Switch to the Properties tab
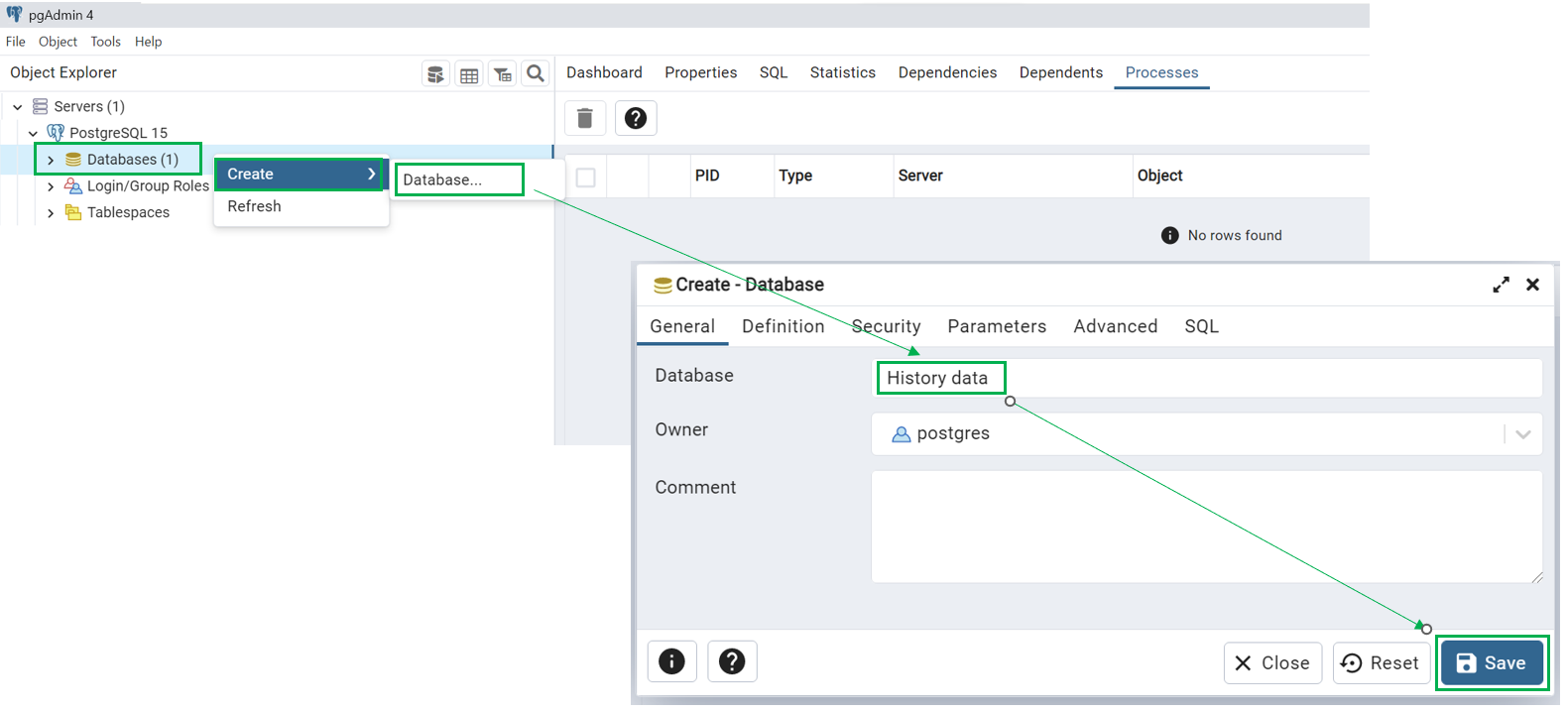This screenshot has width=1568, height=713. (x=701, y=72)
